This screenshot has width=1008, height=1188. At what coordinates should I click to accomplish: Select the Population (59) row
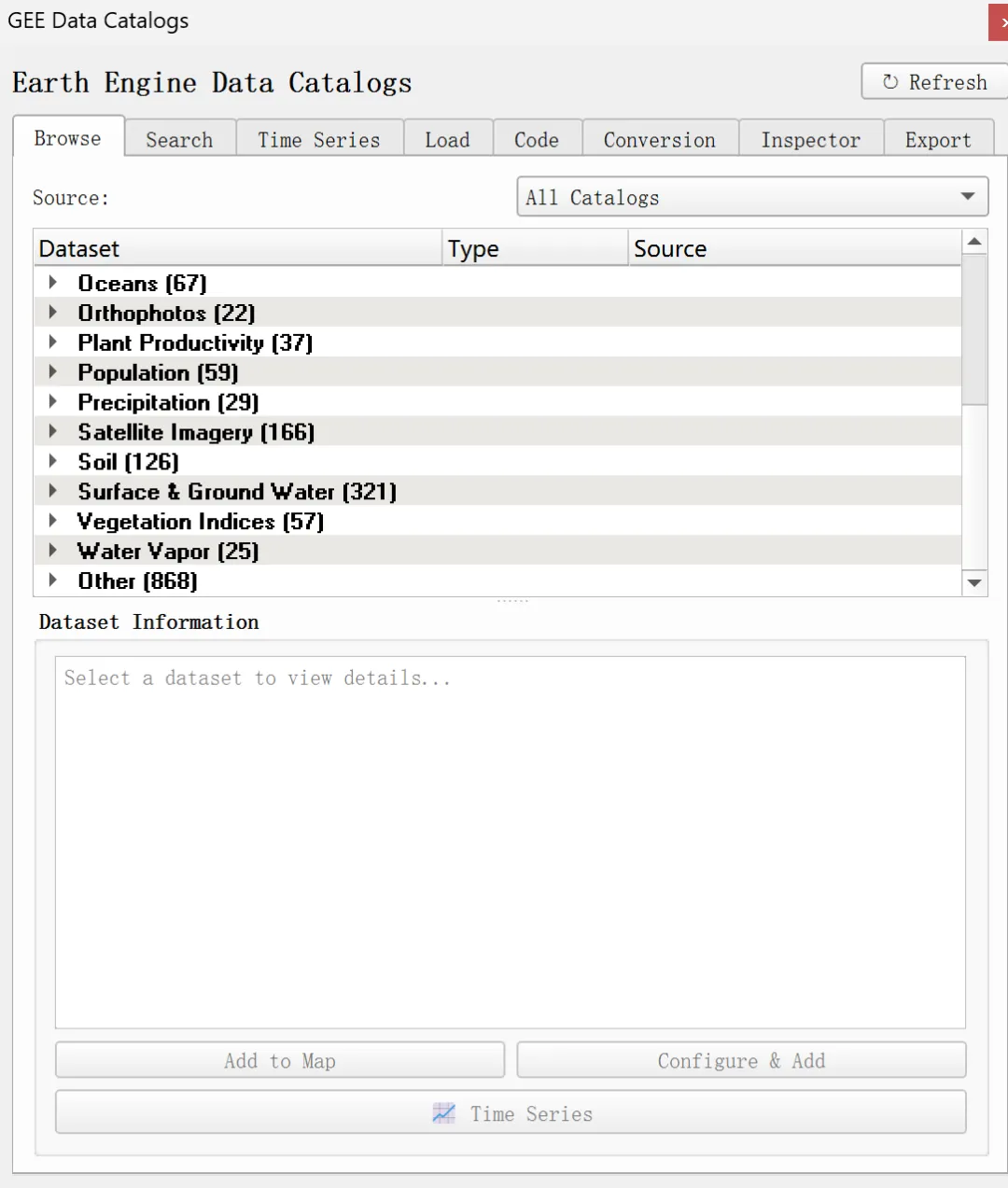[497, 372]
